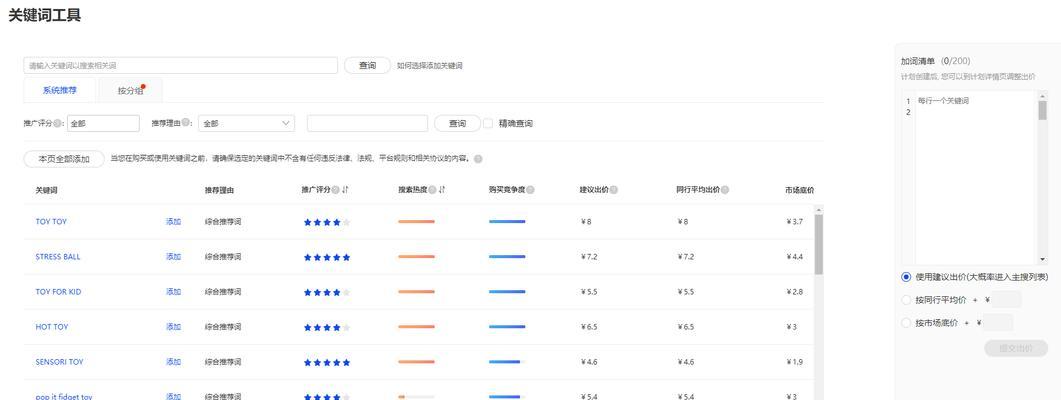The width and height of the screenshot is (1061, 400).
Task: Open SENSORI TOY keyword link
Action: coord(60,363)
